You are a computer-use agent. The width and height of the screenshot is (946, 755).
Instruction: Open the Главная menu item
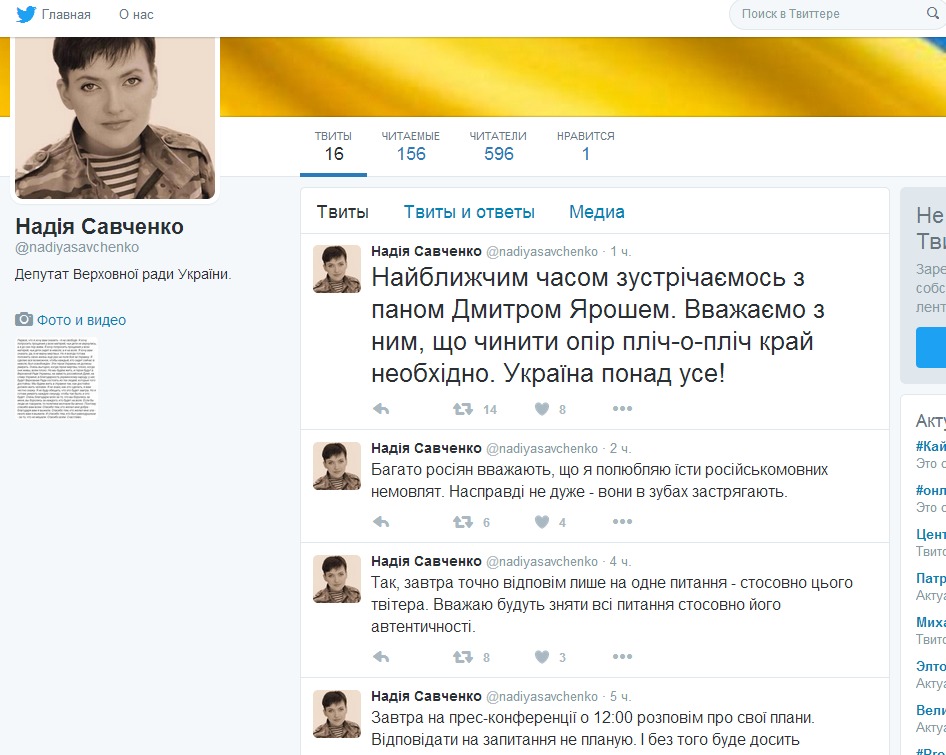click(x=66, y=14)
